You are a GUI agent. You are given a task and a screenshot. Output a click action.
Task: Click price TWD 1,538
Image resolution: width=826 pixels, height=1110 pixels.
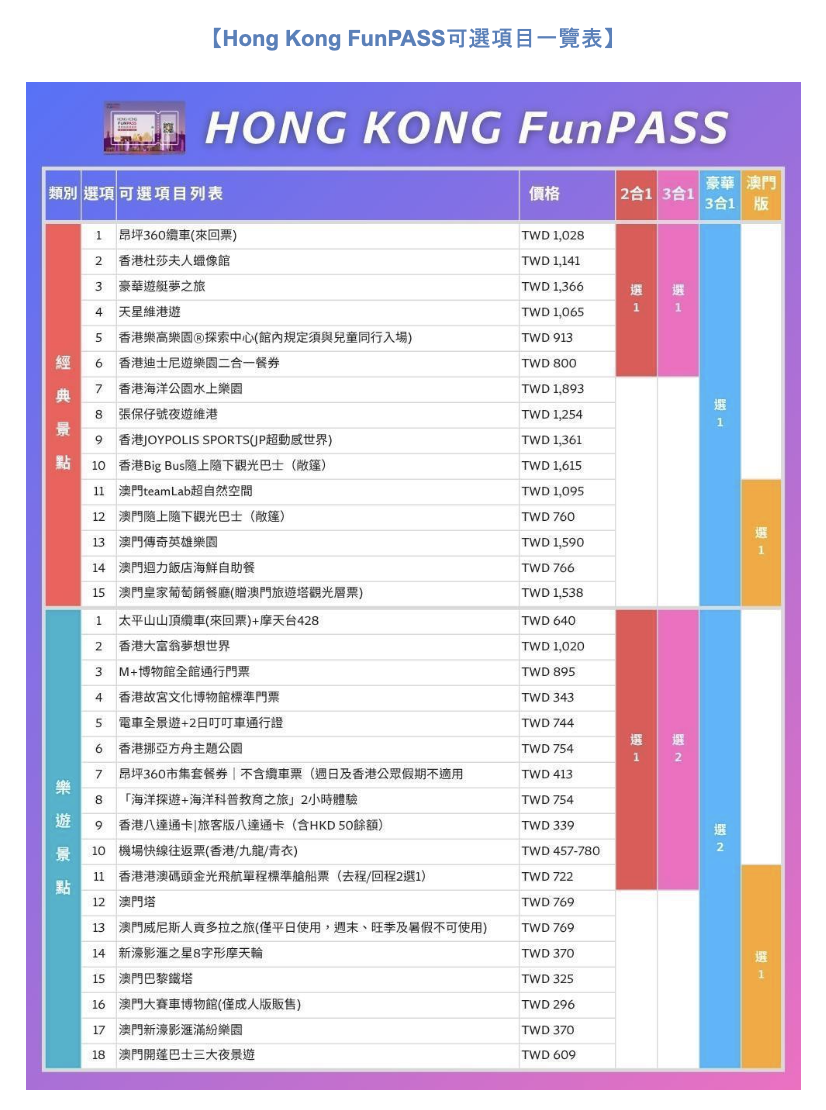coord(553,593)
